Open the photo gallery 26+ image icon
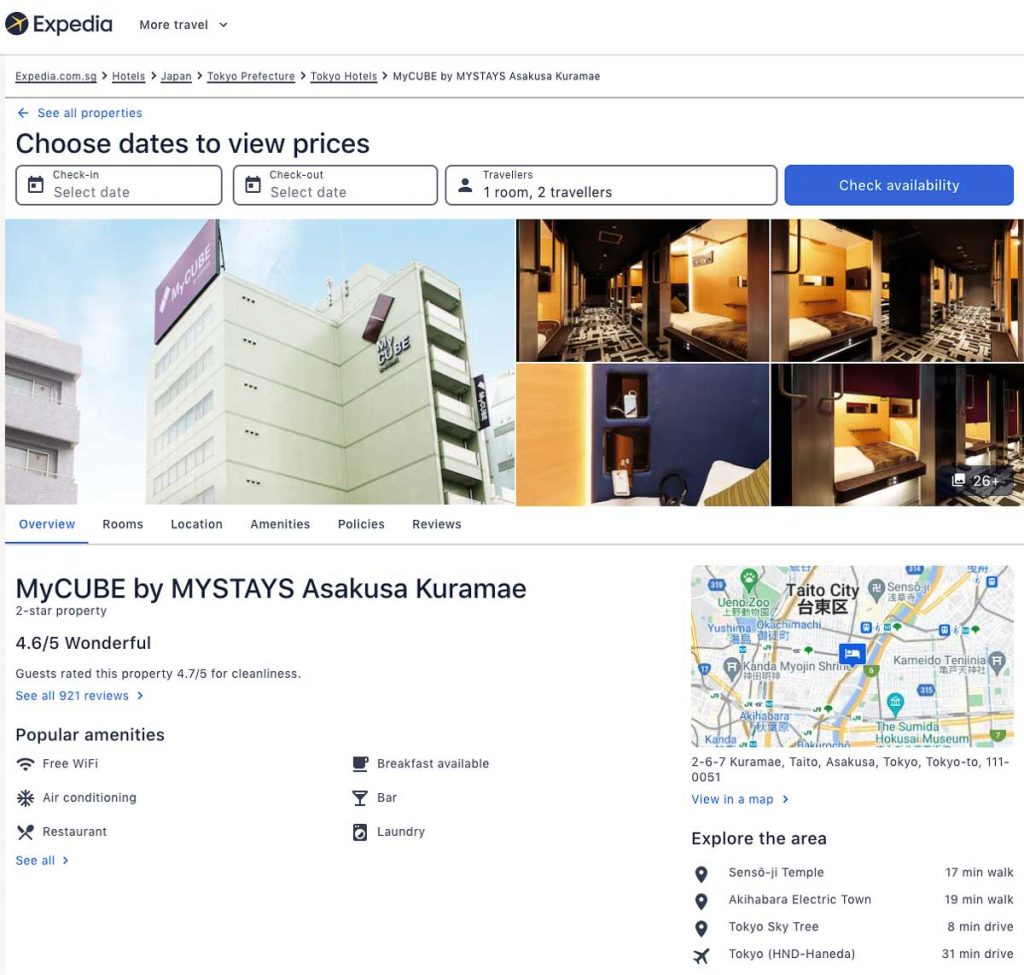The width and height of the screenshot is (1024, 975). click(x=958, y=480)
